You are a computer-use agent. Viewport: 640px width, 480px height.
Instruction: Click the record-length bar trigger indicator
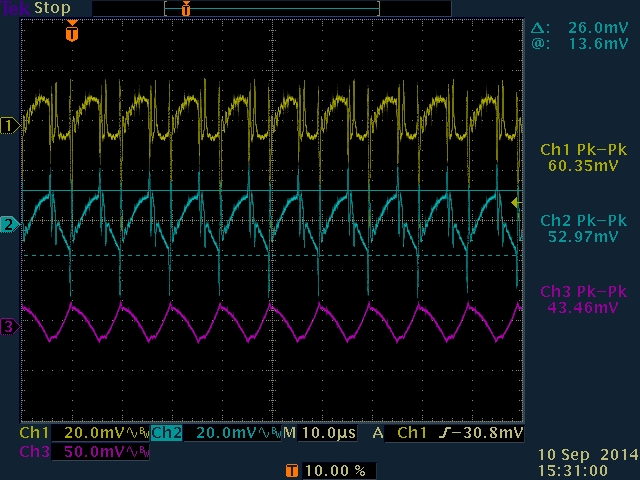pos(186,9)
